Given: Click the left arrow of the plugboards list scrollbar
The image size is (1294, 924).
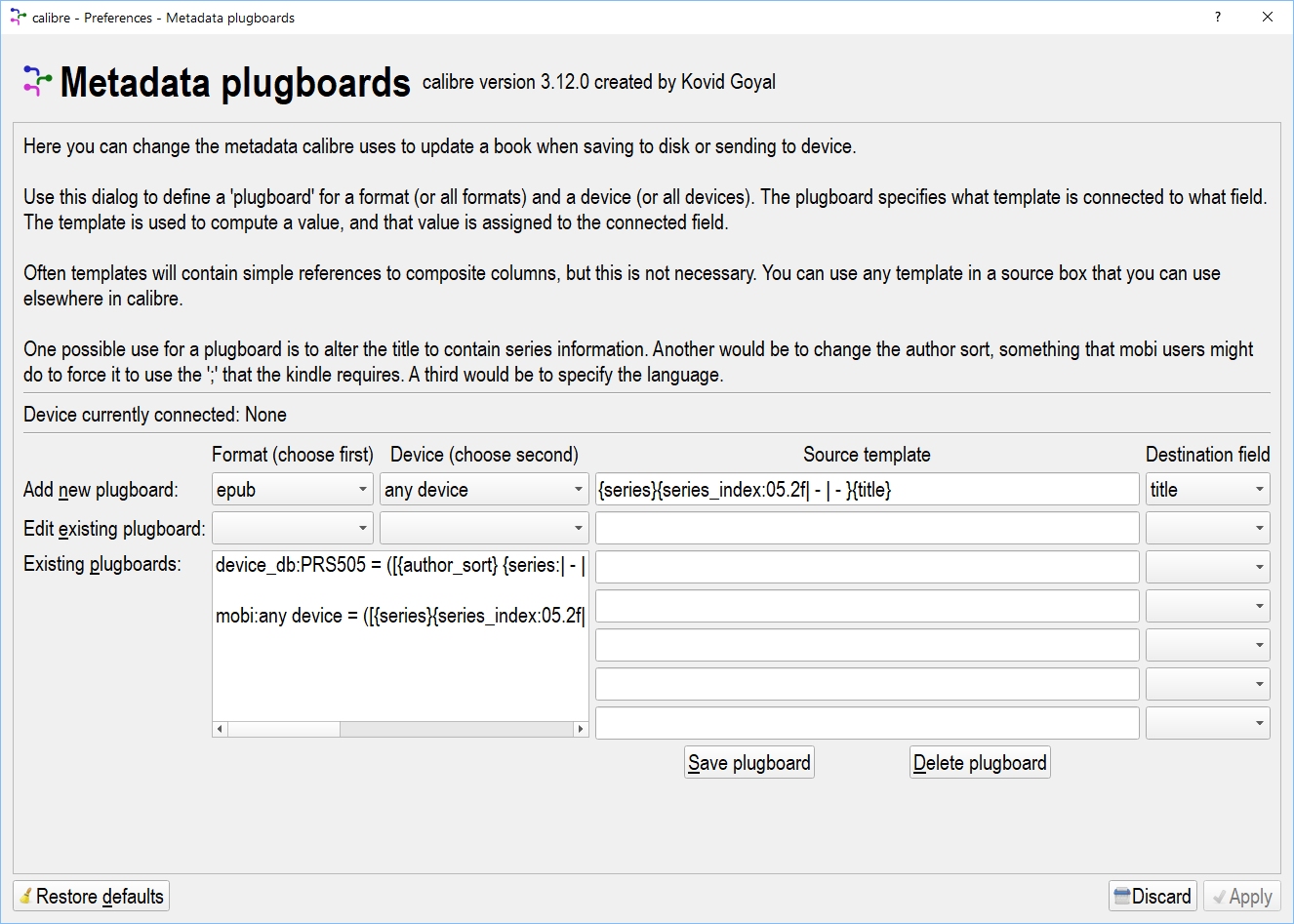Looking at the screenshot, I should (x=221, y=729).
